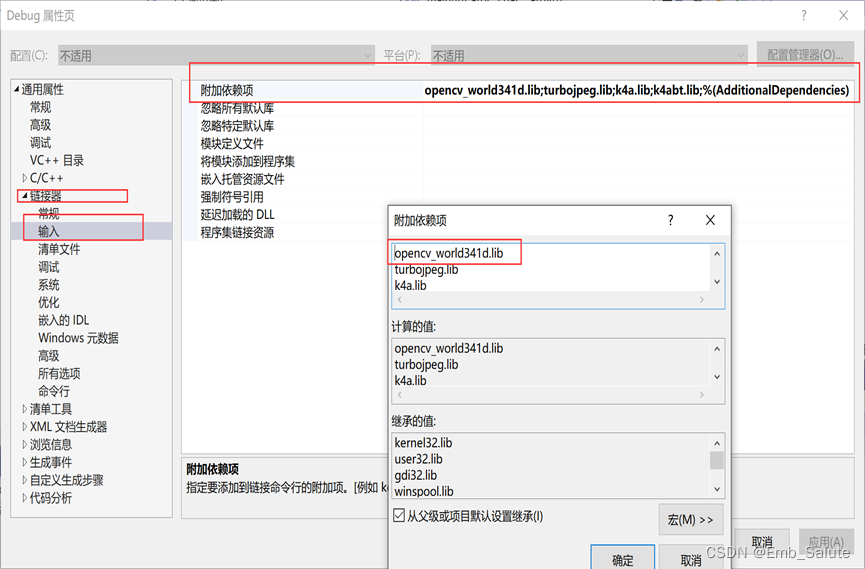Expand the 自定义生成步骤 tree node
Screen dimensions: 865x569
(x=24, y=480)
